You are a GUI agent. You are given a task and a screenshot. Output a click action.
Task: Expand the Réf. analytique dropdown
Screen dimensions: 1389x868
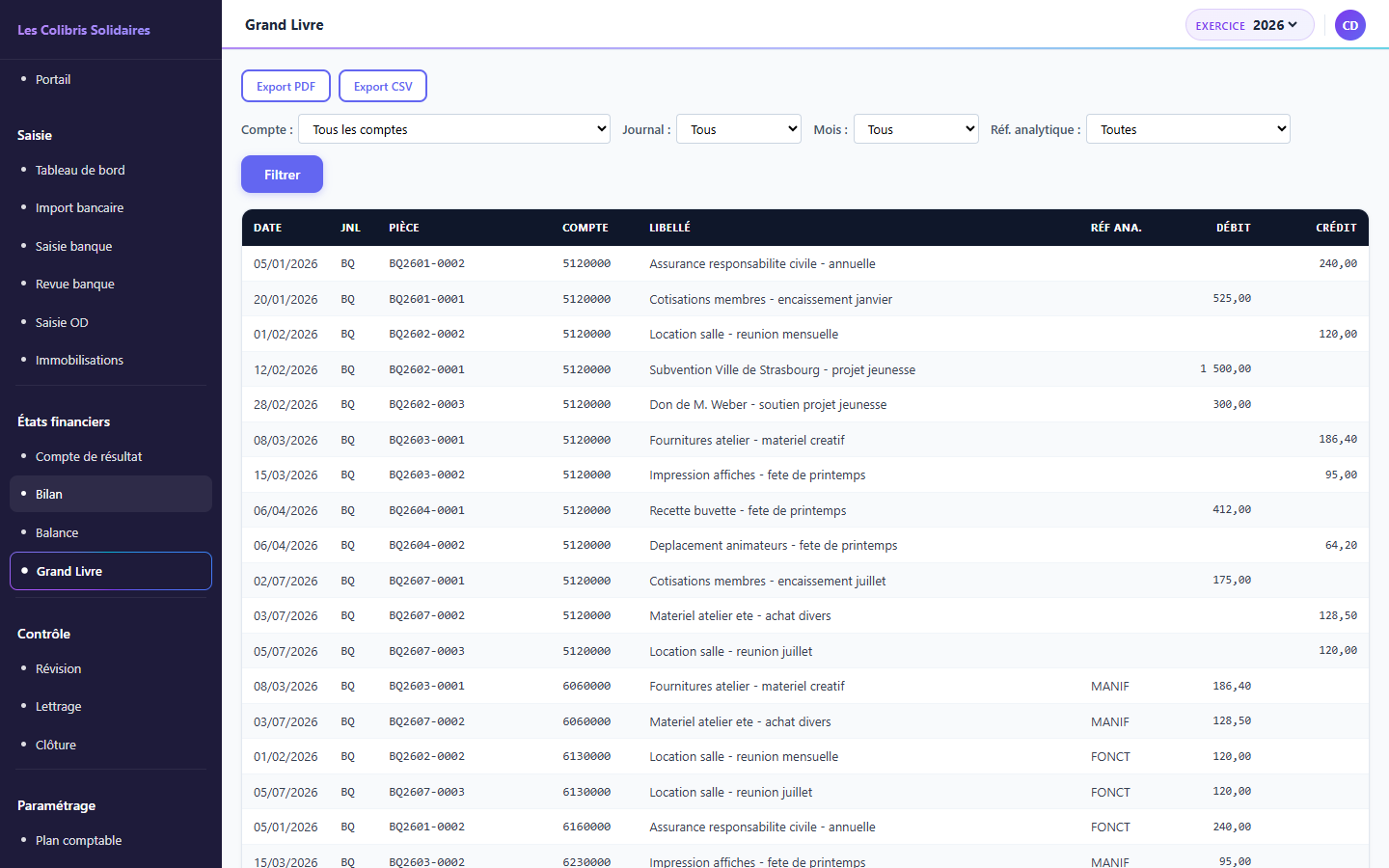(x=1188, y=129)
